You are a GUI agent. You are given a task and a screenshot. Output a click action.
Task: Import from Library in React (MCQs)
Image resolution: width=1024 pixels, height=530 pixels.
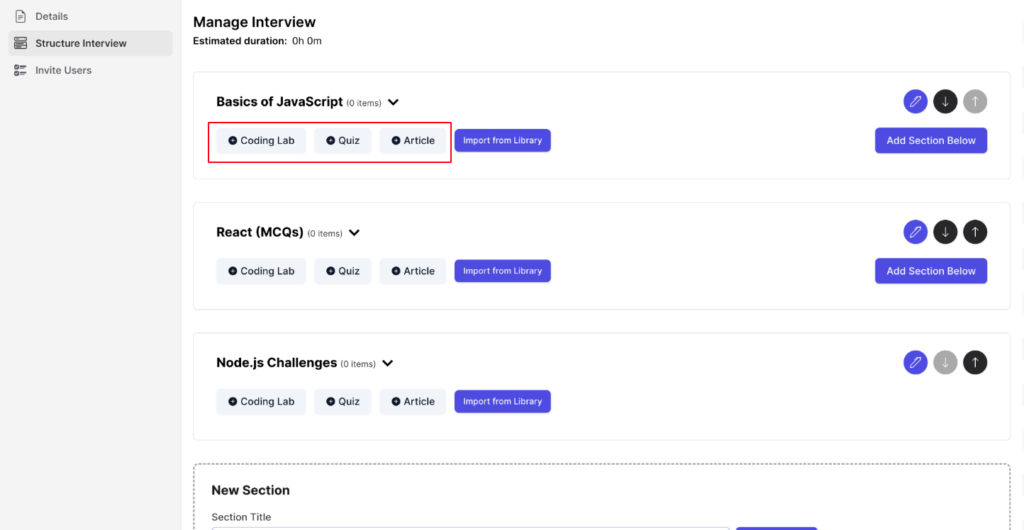point(503,271)
